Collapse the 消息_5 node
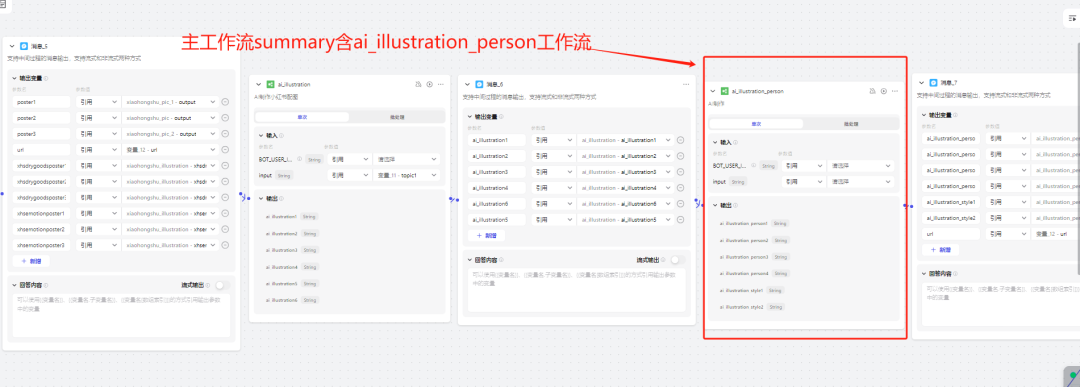 (x=12, y=46)
